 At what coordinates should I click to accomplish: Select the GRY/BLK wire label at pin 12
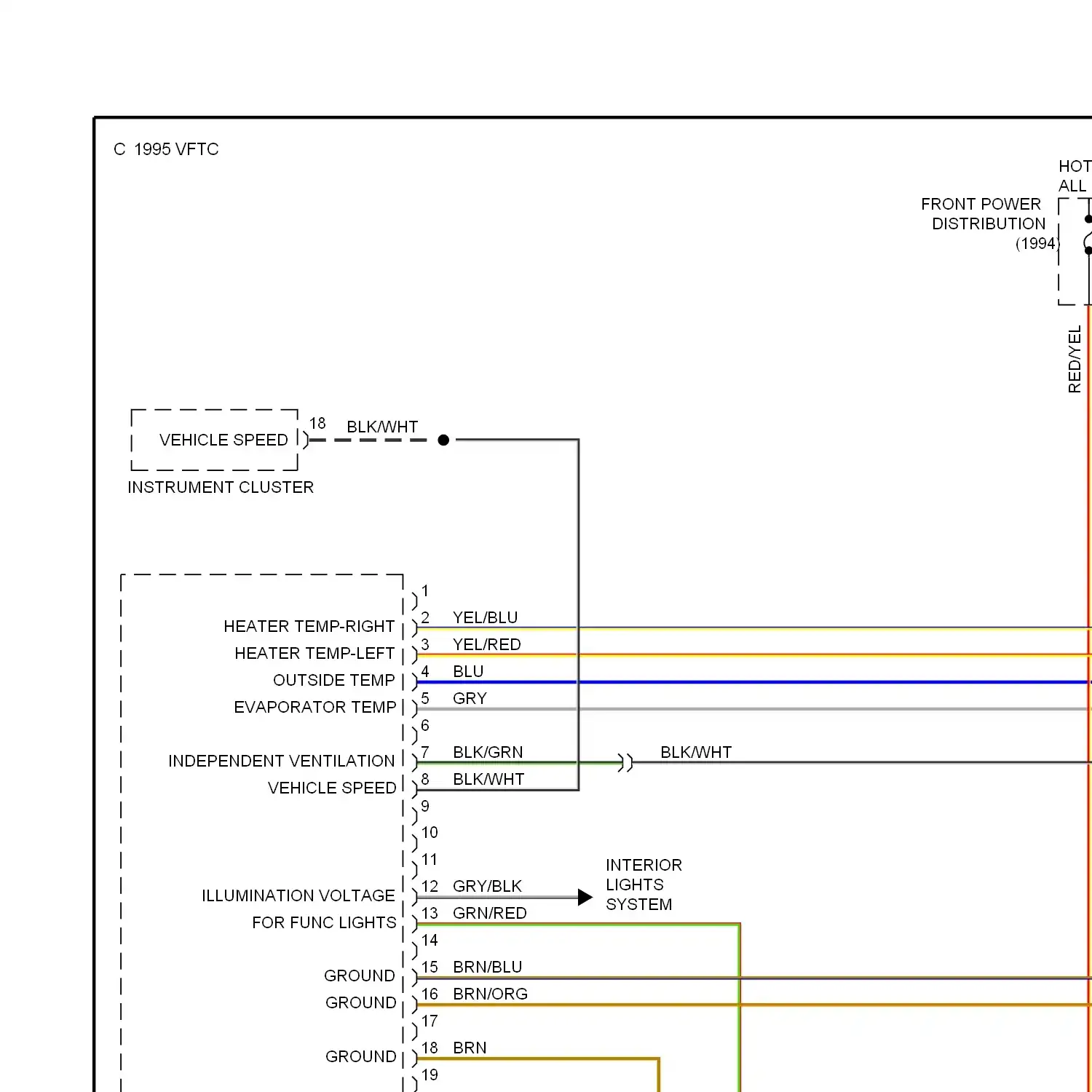(x=487, y=886)
